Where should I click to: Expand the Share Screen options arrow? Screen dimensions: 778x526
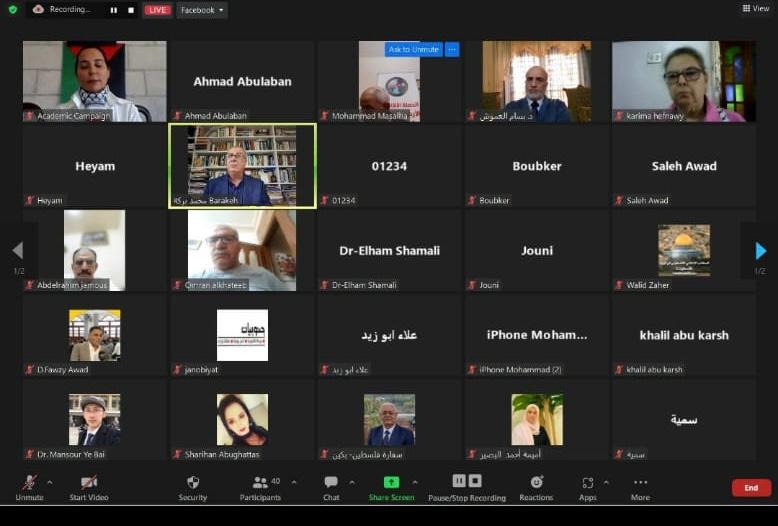pos(415,481)
